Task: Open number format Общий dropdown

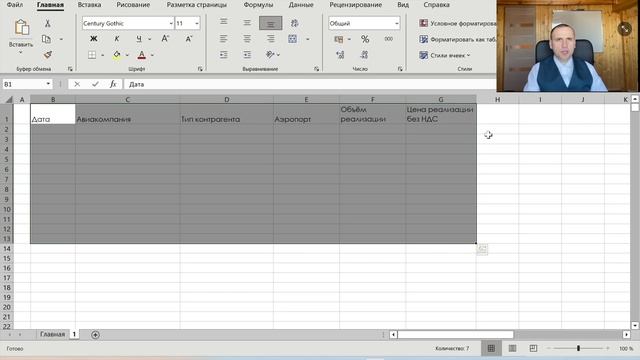Action: pos(396,24)
